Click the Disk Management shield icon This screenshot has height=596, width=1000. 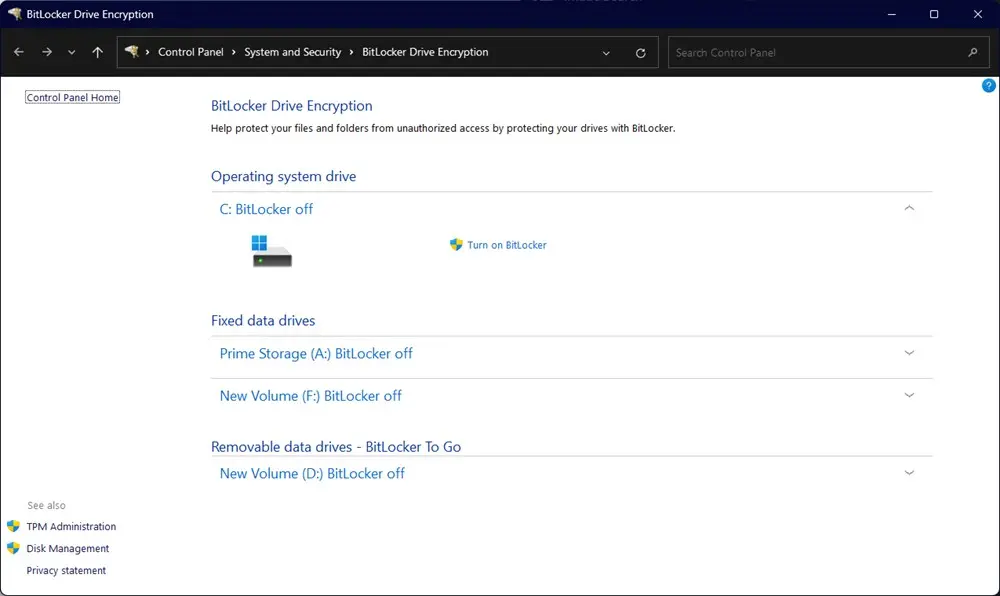(12, 548)
